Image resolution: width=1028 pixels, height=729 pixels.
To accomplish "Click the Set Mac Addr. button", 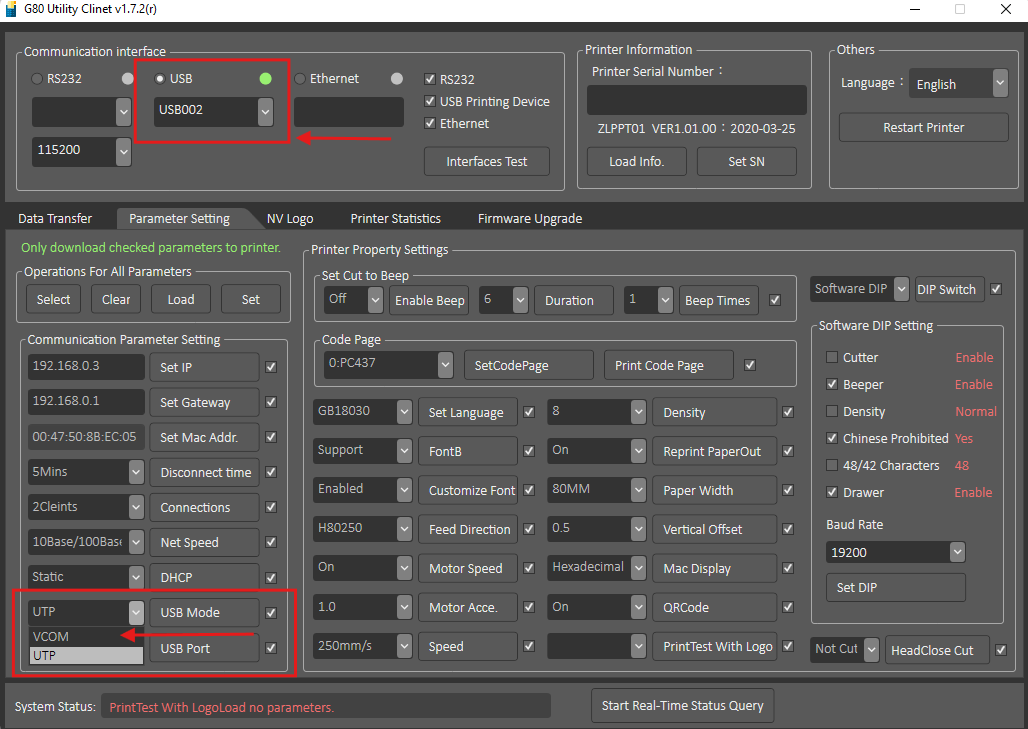I will pyautogui.click(x=205, y=437).
